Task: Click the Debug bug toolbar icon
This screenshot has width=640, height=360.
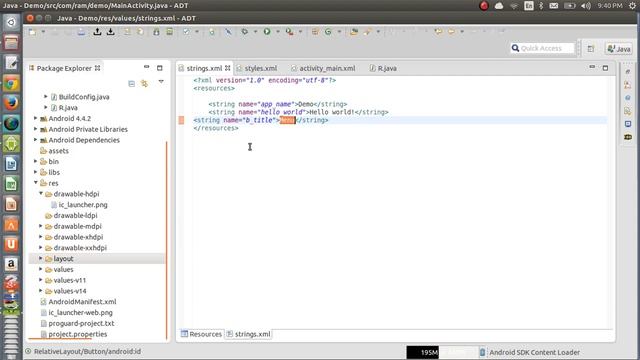Action: point(244,31)
